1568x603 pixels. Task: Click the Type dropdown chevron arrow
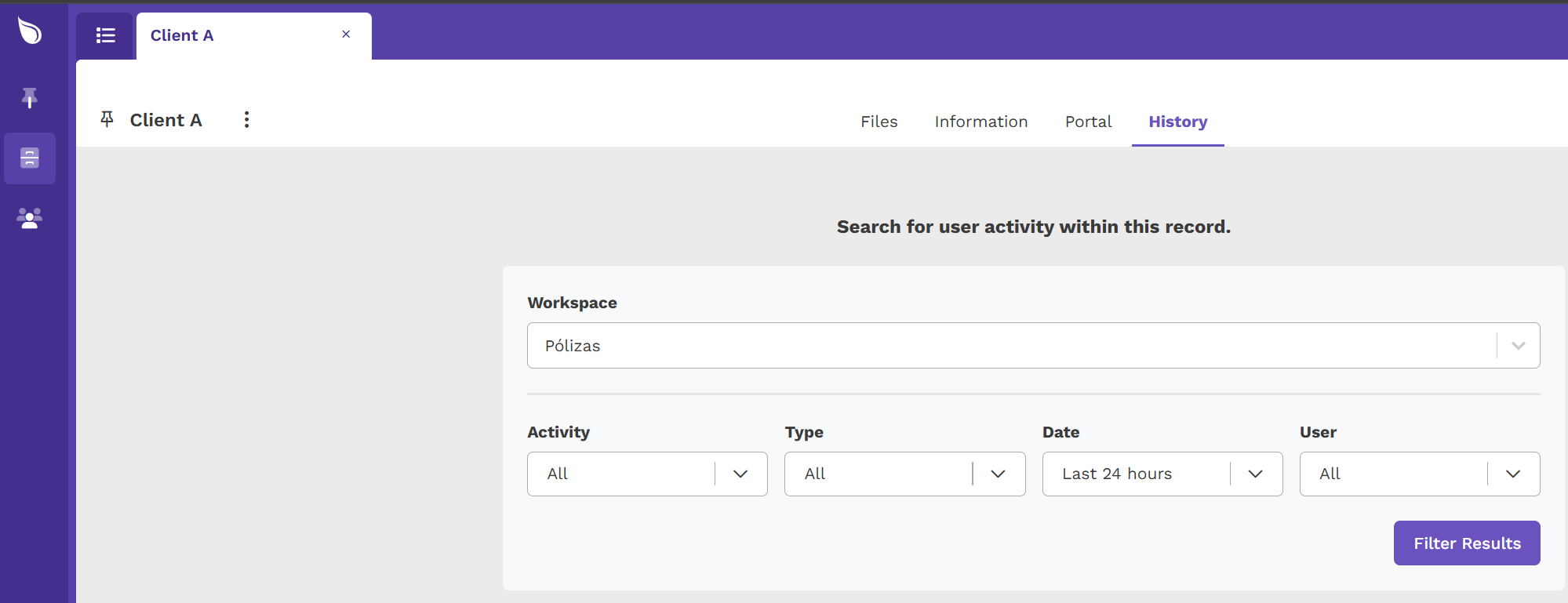[998, 474]
